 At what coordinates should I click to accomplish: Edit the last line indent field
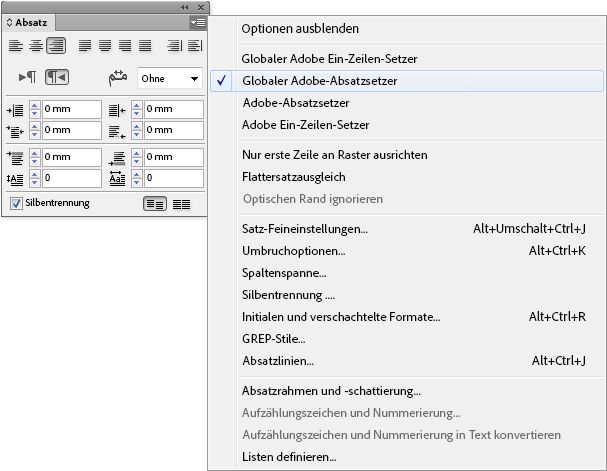pos(174,130)
